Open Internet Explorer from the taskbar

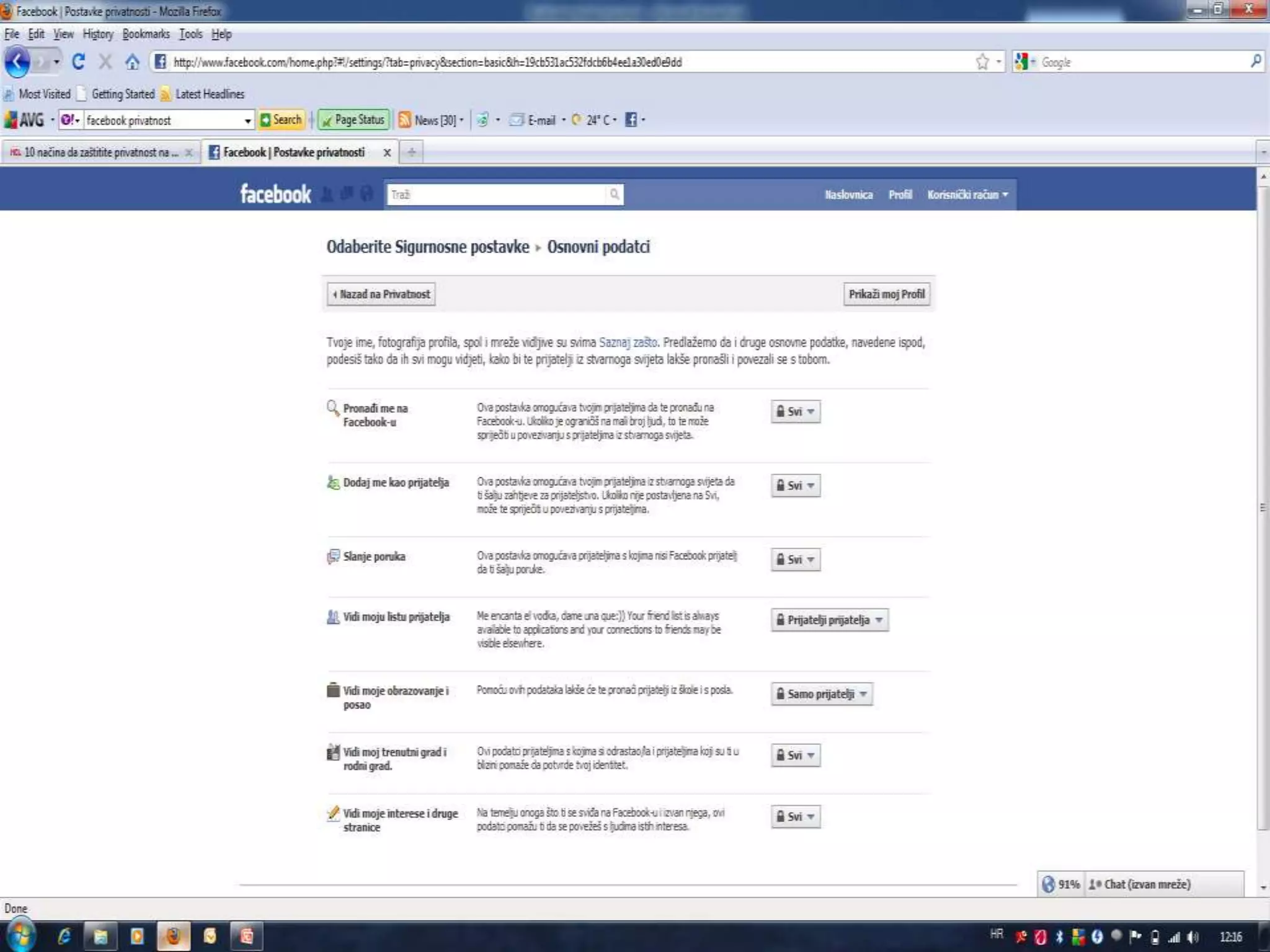click(x=64, y=936)
